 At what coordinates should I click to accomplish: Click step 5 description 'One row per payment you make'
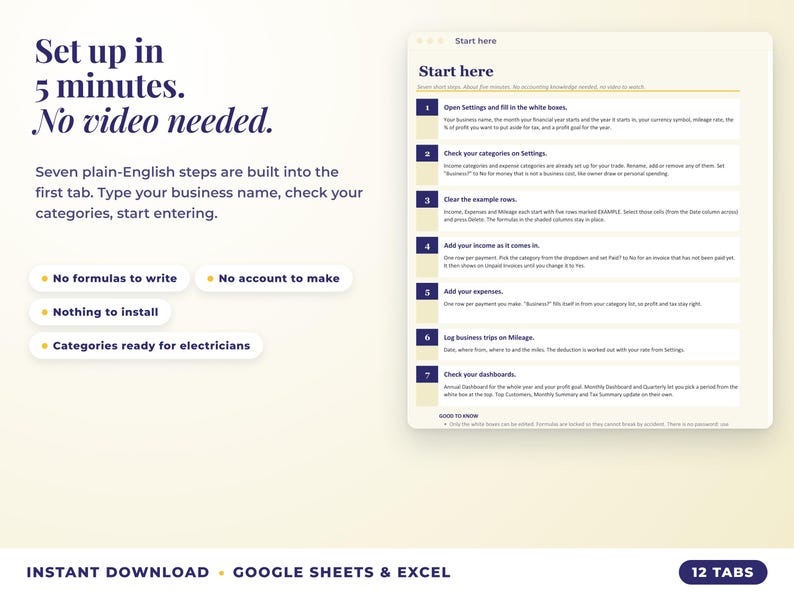click(572, 304)
